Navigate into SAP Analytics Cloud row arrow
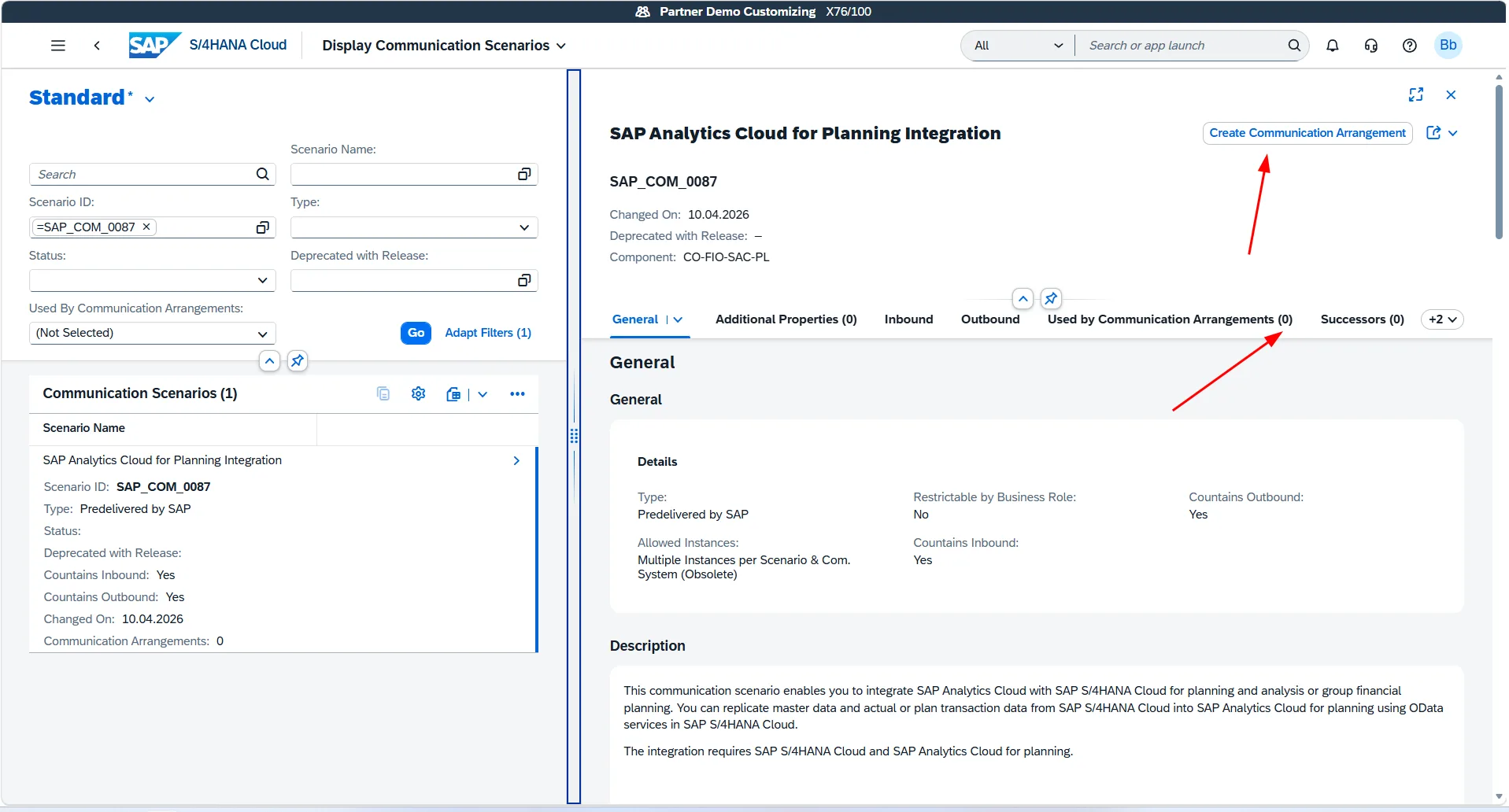The image size is (1509, 812). tap(516, 460)
